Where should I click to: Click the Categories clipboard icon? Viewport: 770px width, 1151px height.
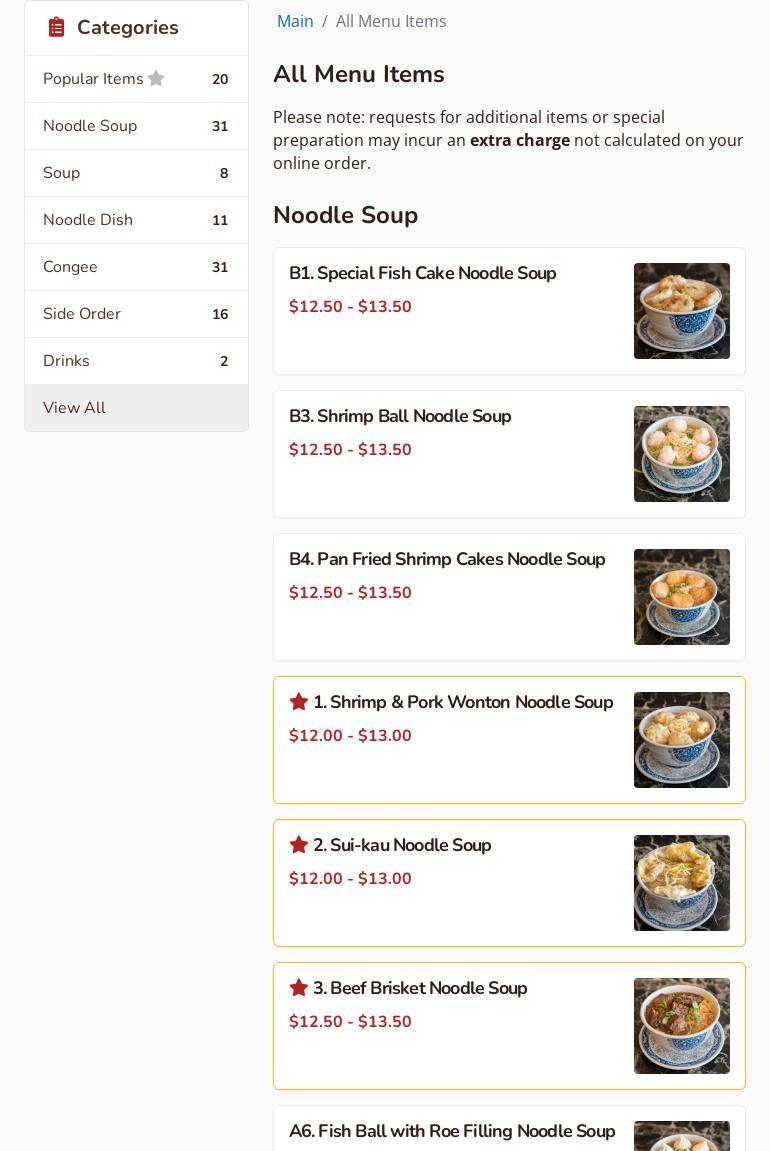(x=57, y=27)
